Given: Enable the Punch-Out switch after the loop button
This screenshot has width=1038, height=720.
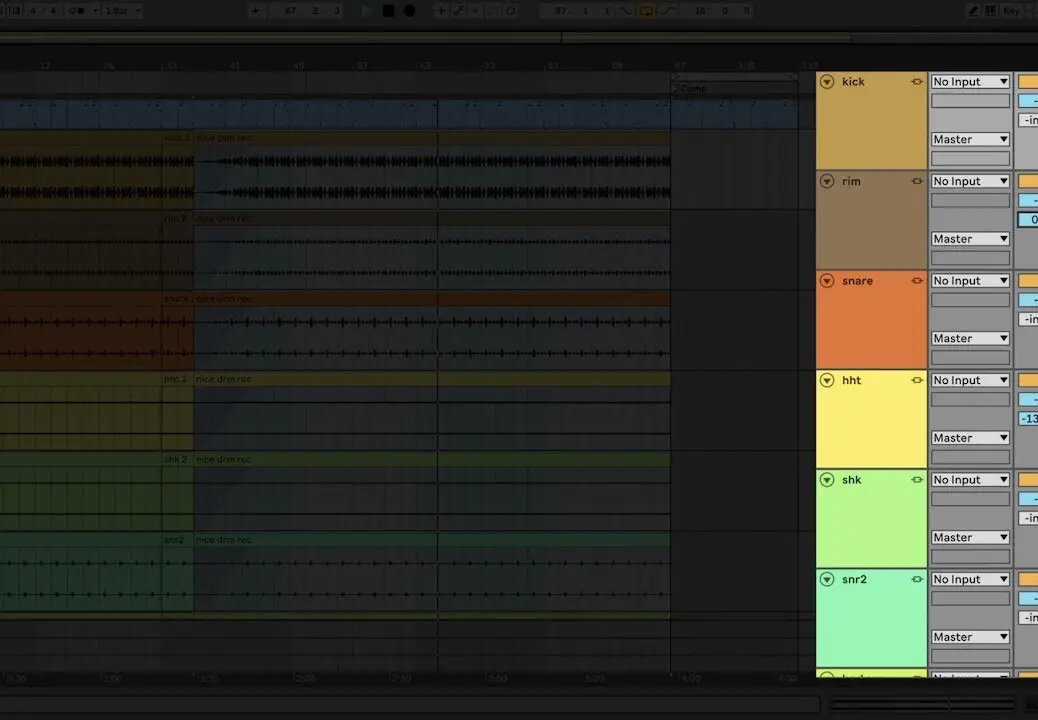Looking at the screenshot, I should point(667,11).
